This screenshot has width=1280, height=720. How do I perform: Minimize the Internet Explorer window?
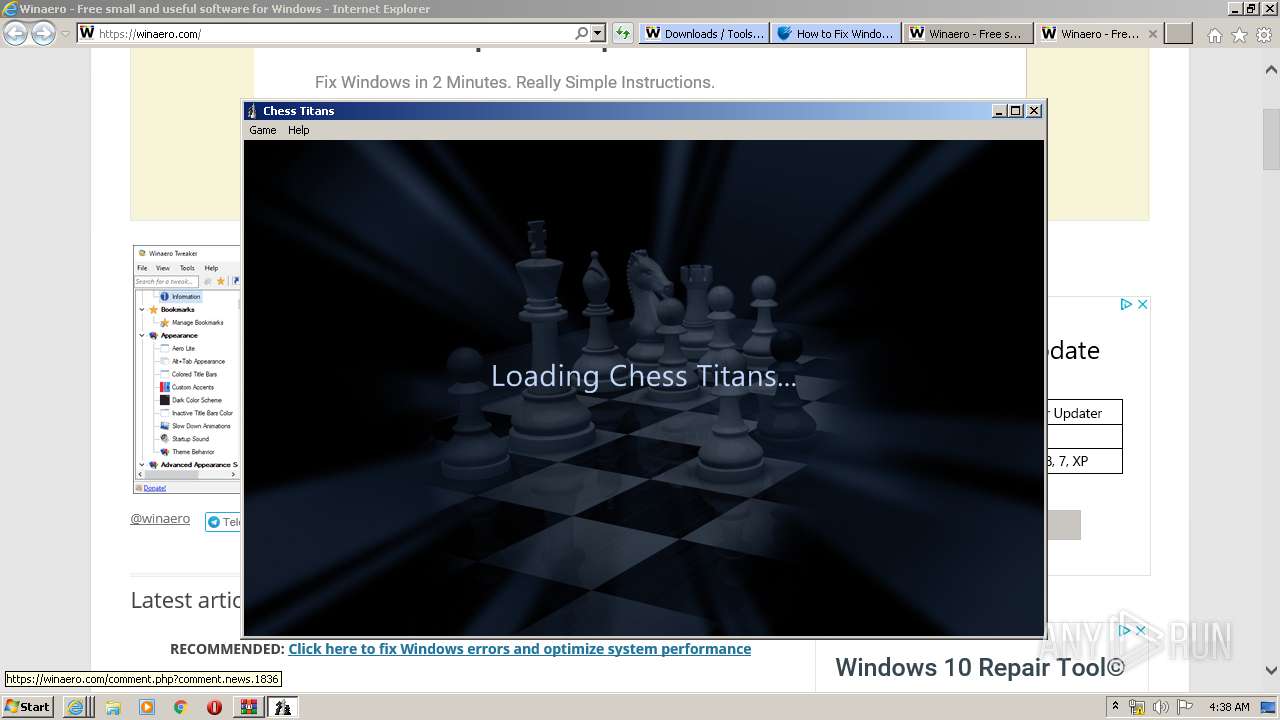1235,8
